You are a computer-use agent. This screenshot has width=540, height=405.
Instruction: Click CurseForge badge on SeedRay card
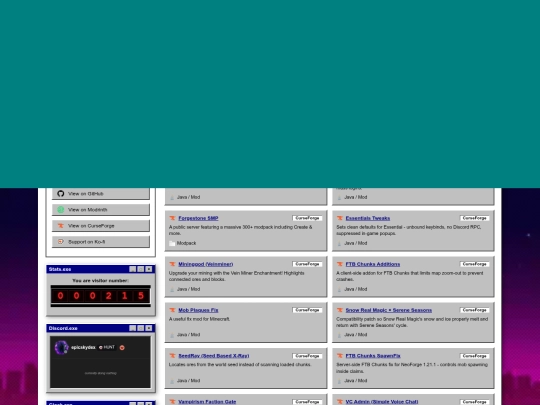(307, 356)
